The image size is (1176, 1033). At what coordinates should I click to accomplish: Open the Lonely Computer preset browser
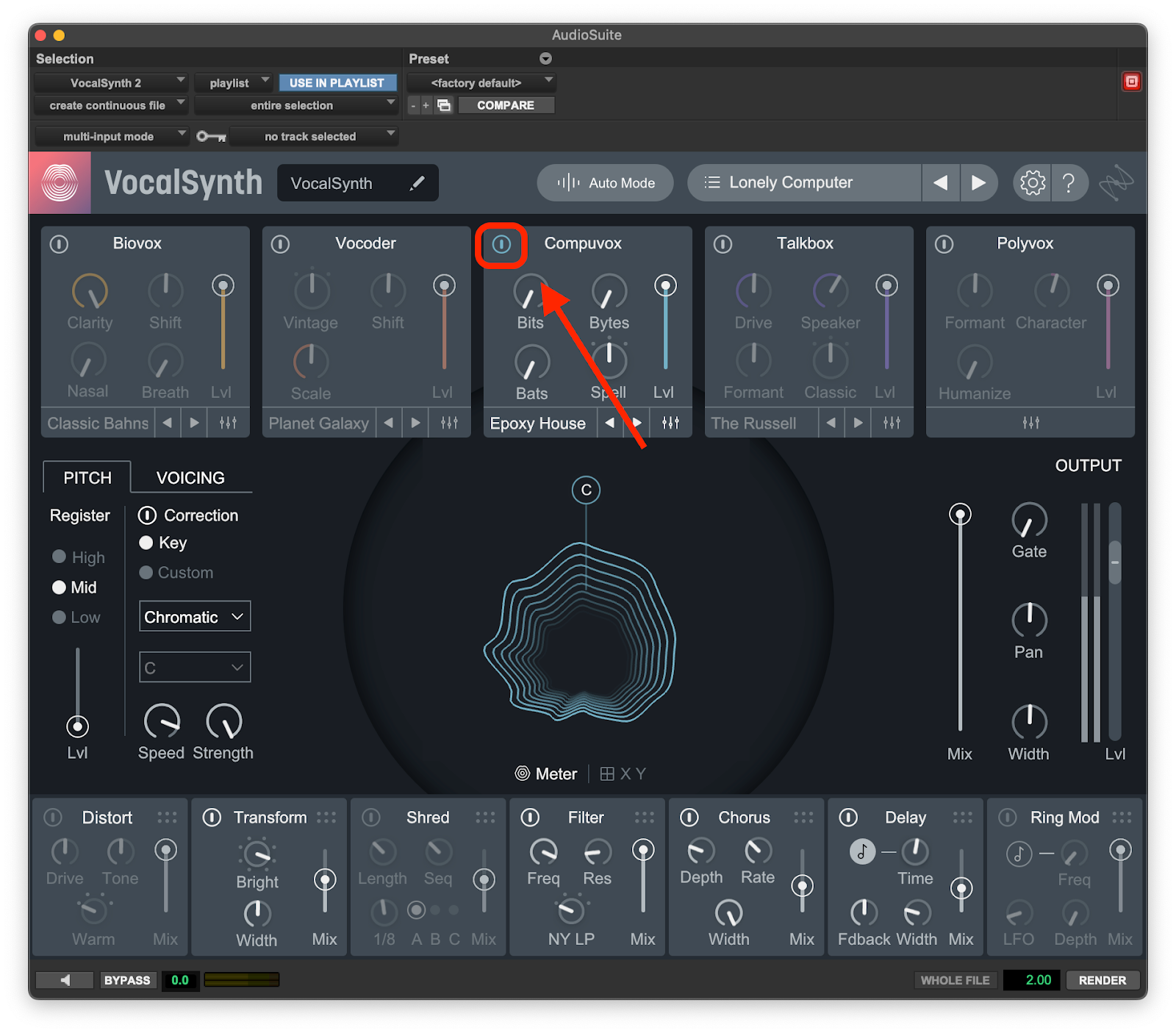point(803,182)
